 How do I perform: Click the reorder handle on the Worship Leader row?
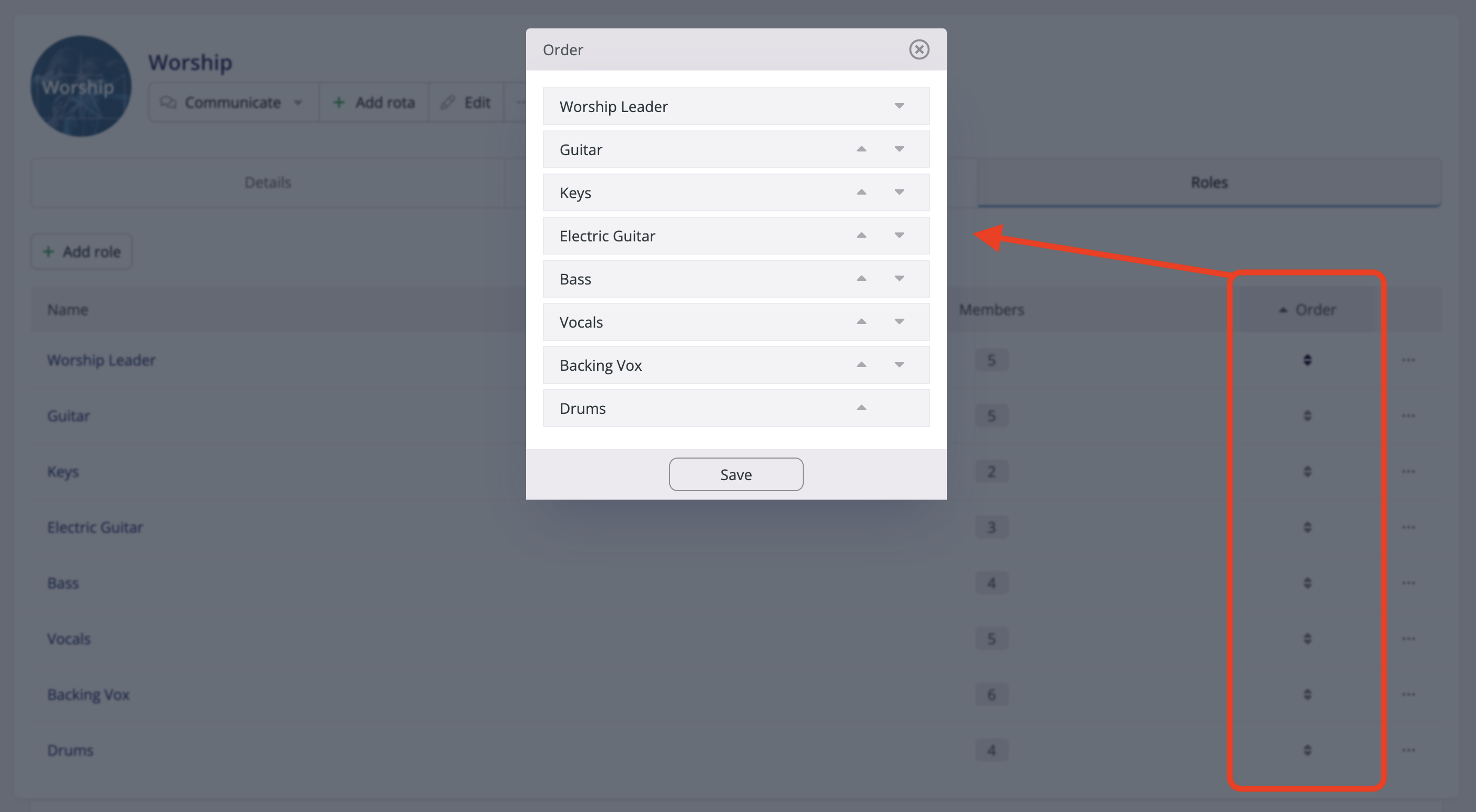pyautogui.click(x=1307, y=360)
